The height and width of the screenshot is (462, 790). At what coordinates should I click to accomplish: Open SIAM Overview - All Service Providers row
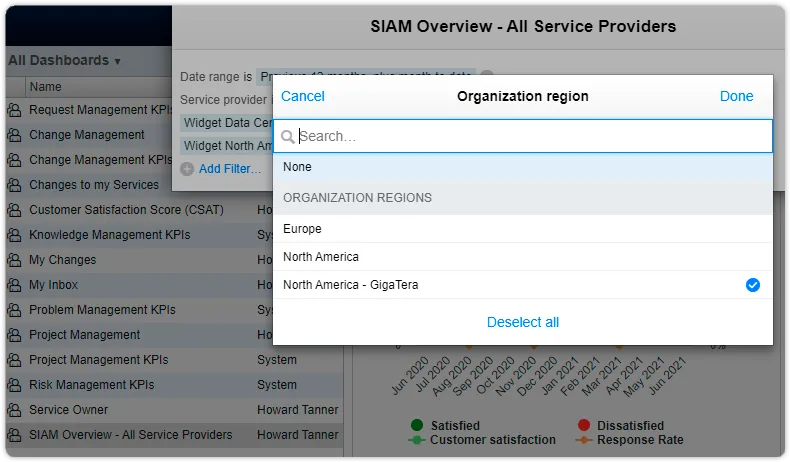click(x=174, y=435)
